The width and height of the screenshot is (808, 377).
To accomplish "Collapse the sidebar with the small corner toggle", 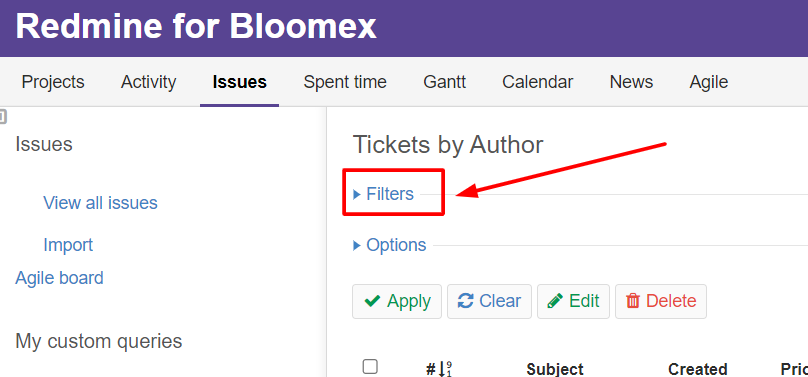I will click(3, 117).
